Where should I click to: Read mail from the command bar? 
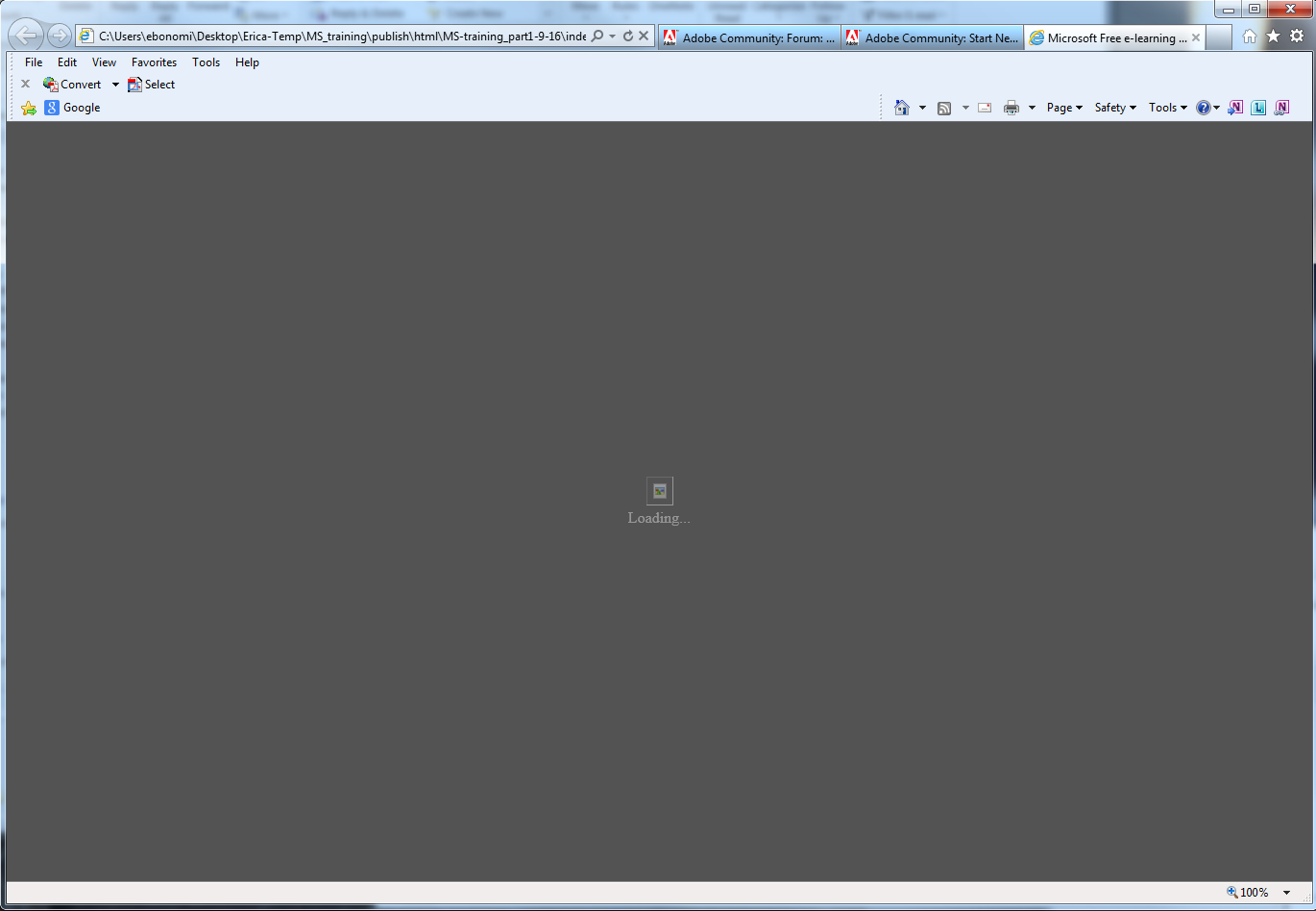pos(984,107)
